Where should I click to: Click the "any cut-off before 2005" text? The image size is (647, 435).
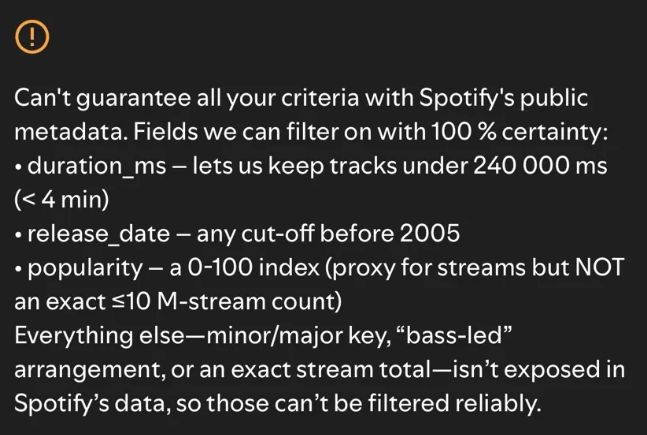[328, 233]
